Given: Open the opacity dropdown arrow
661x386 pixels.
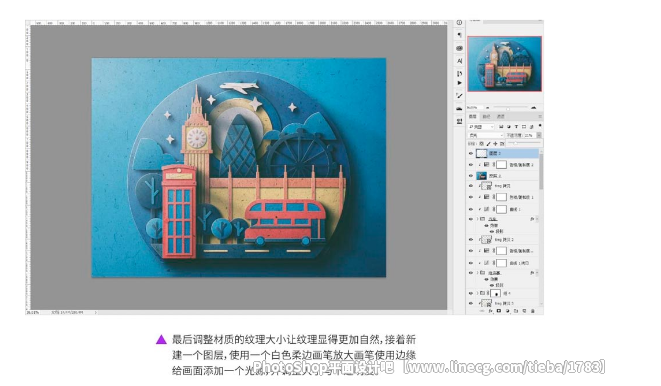Looking at the screenshot, I should (x=539, y=135).
